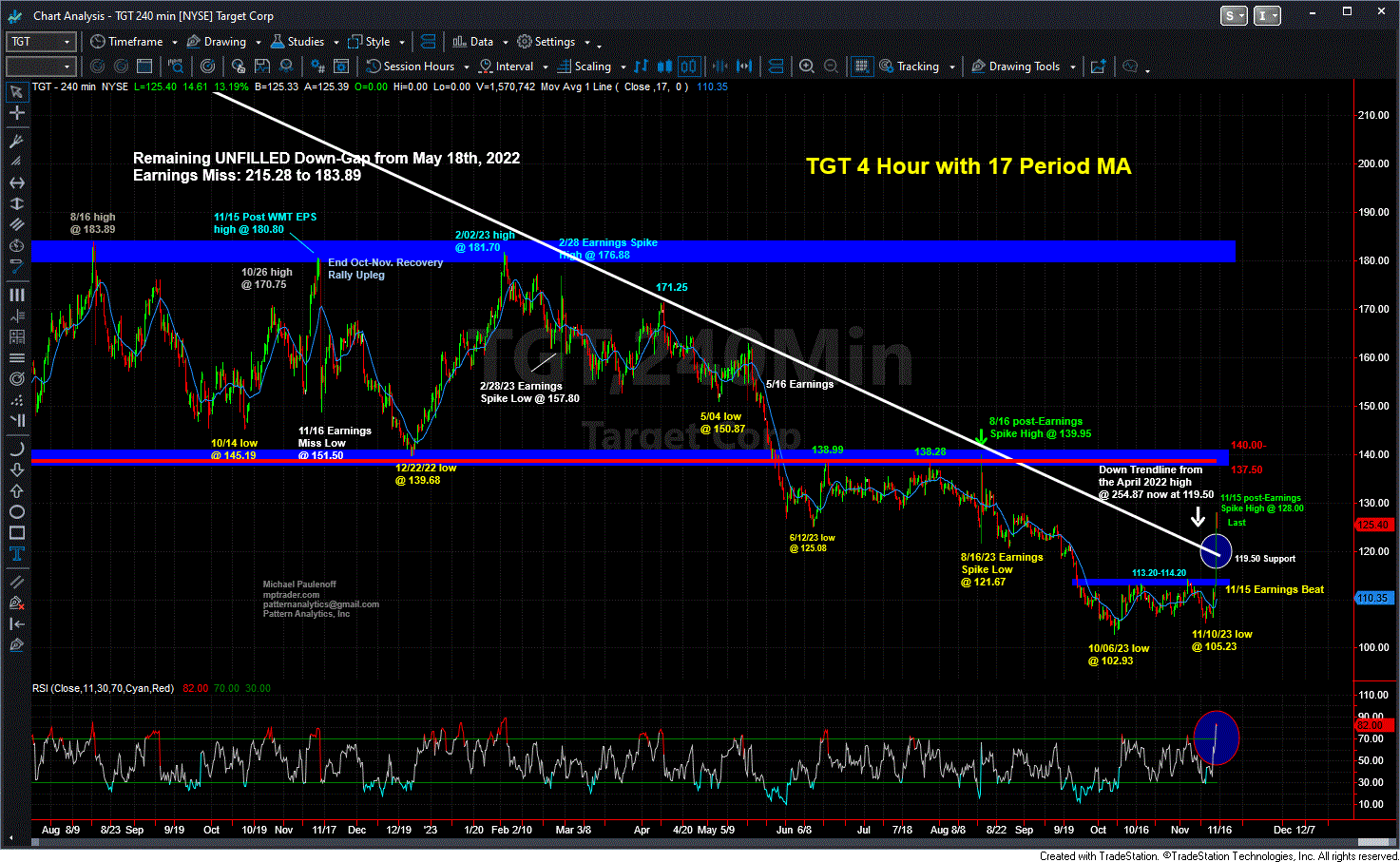The image size is (1400, 862).
Task: Open the S dropdown in the title bar
Action: point(1234,15)
